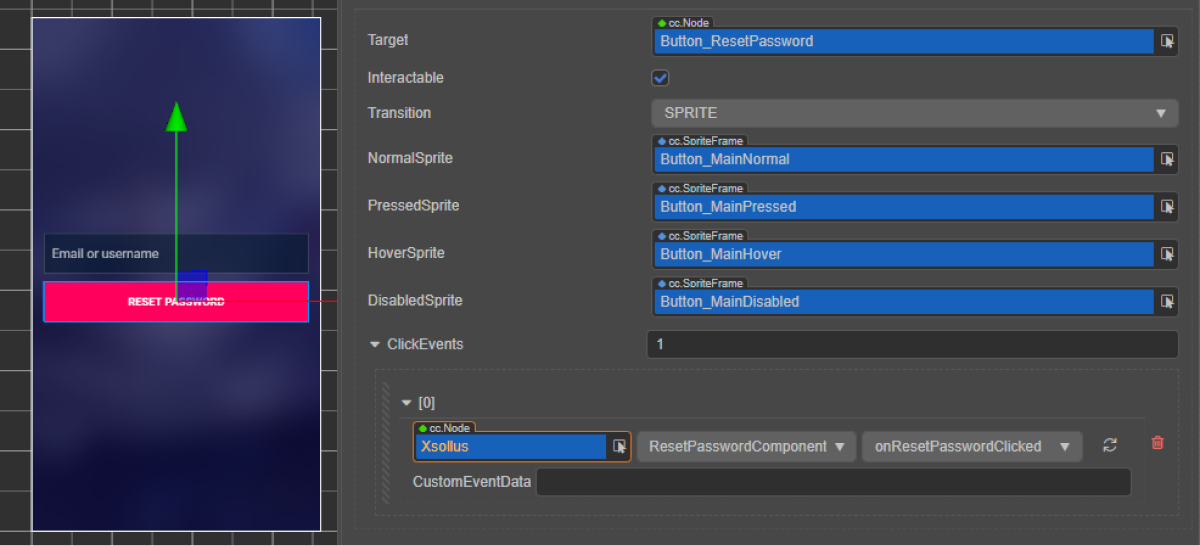Click the NormalSprite asset picker icon

(x=1167, y=159)
